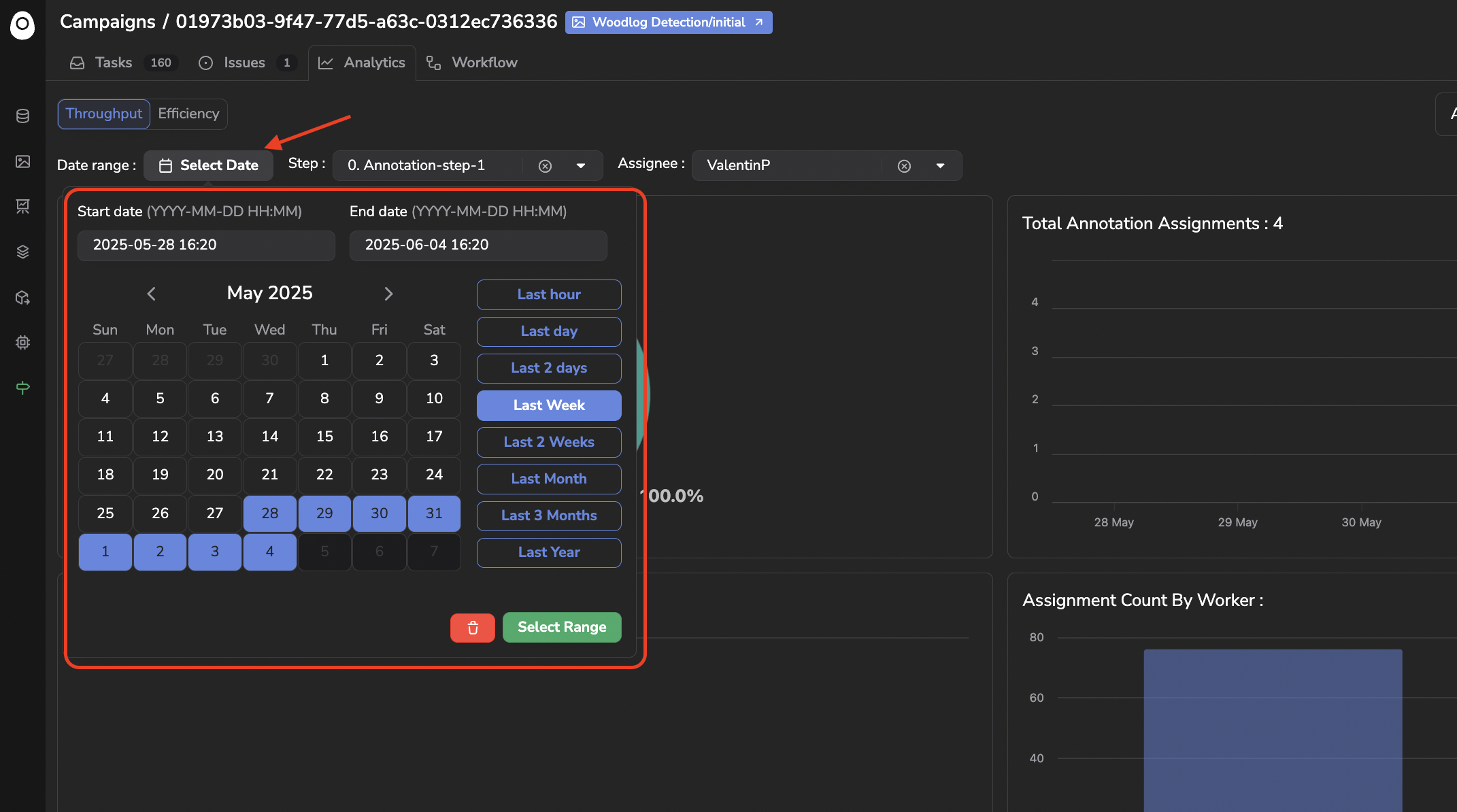Viewport: 1457px width, 812px height.
Task: Select the Efficiency view toggle
Action: [x=188, y=114]
